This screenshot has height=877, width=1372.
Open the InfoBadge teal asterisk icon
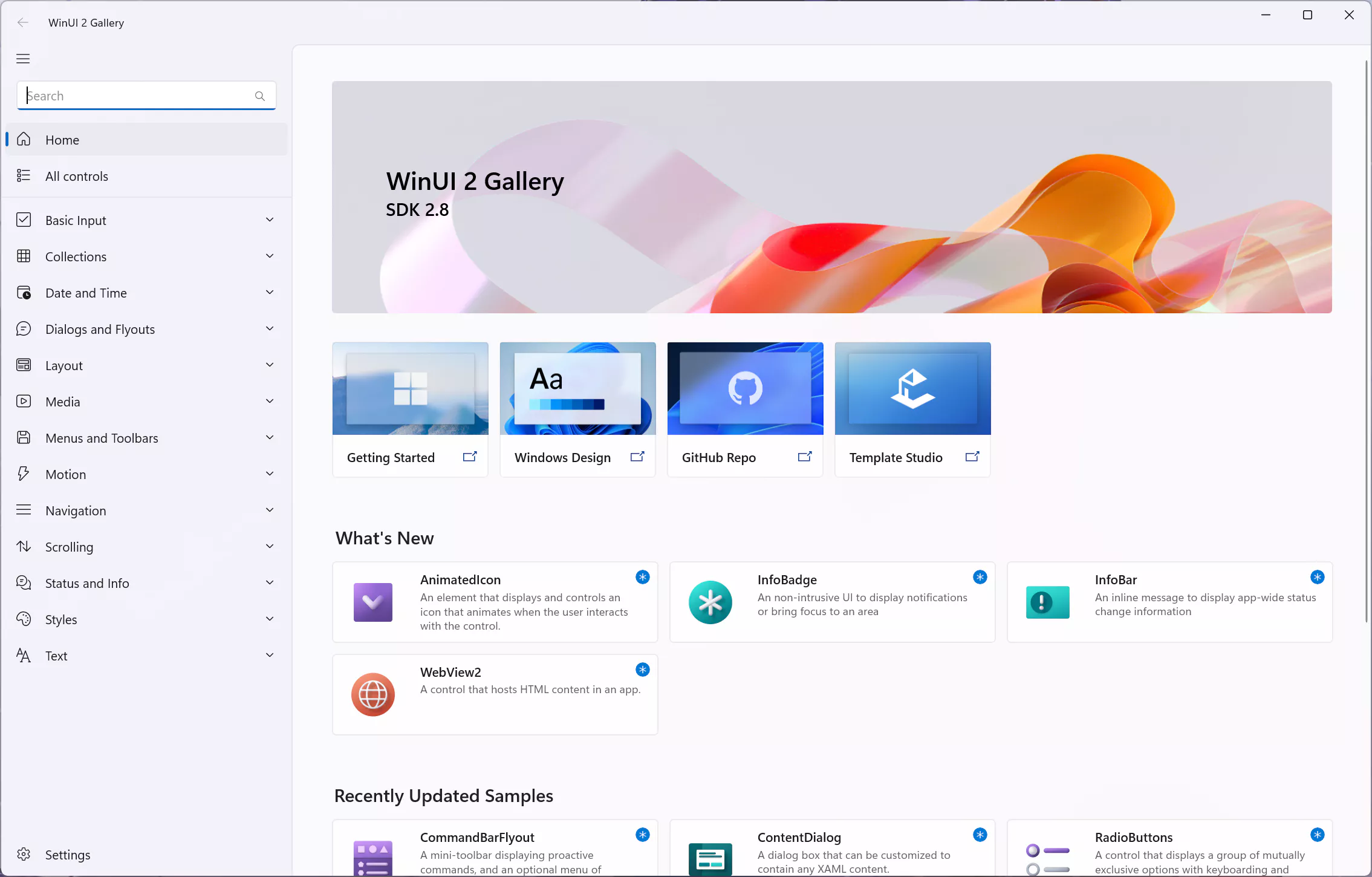pos(710,602)
